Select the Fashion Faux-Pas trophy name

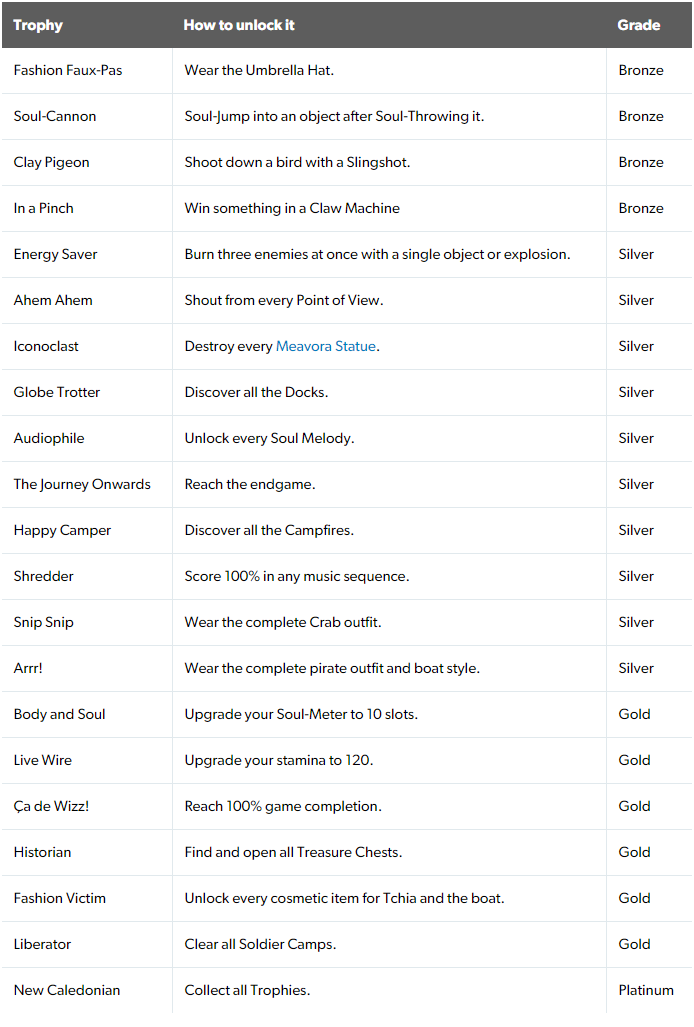point(67,70)
